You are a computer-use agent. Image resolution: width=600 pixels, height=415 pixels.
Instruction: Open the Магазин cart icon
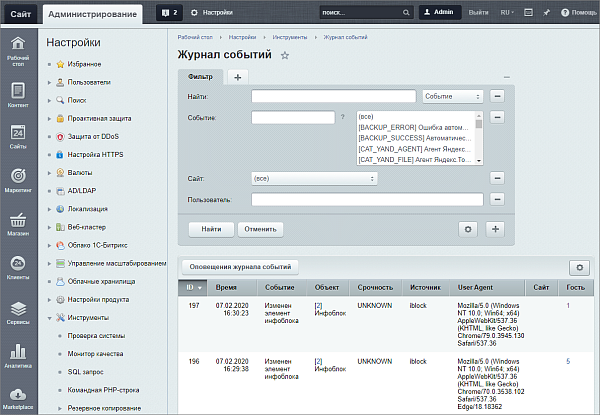[x=18, y=223]
